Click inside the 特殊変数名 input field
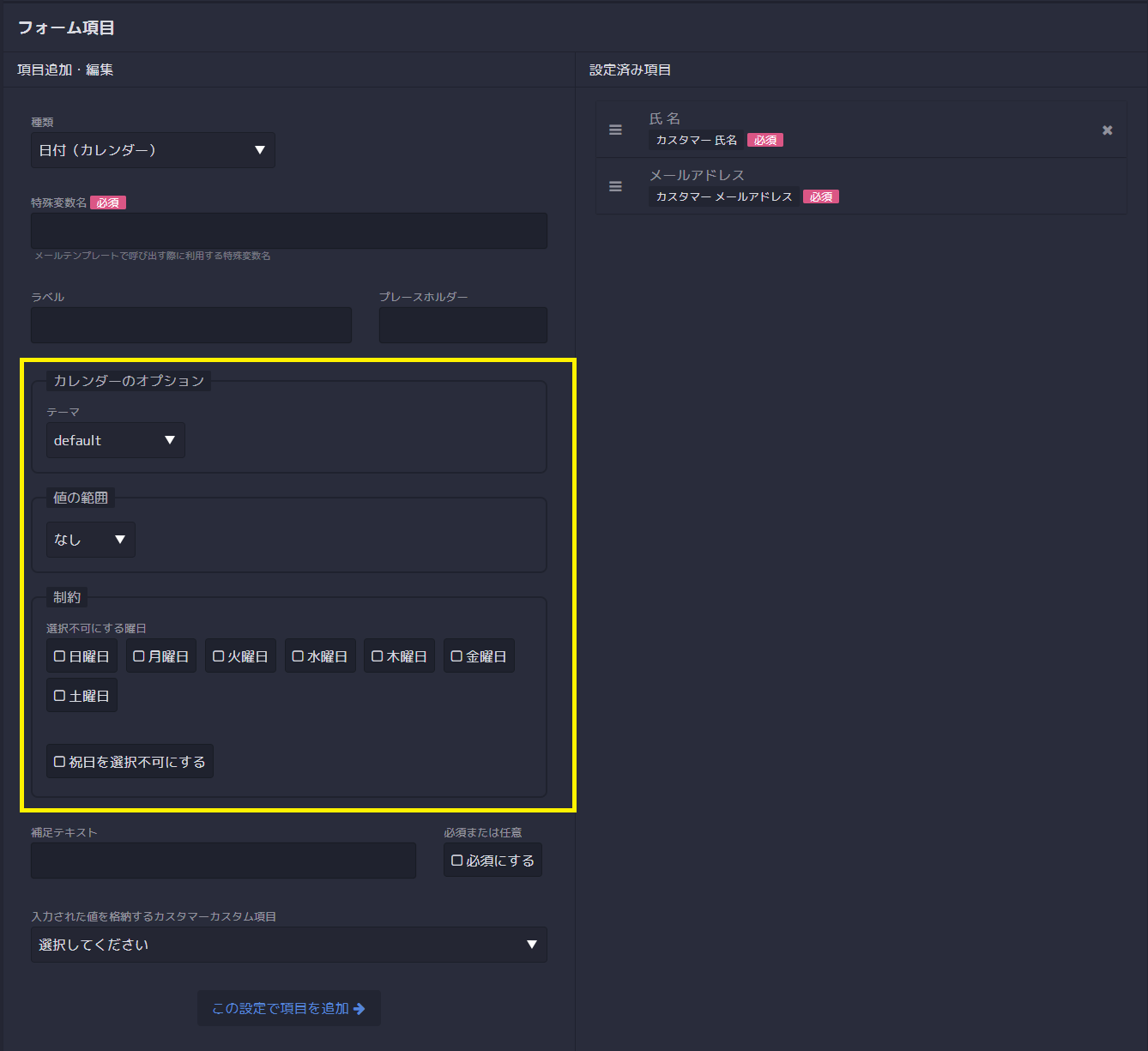The height and width of the screenshot is (1051, 1148). coord(288,230)
